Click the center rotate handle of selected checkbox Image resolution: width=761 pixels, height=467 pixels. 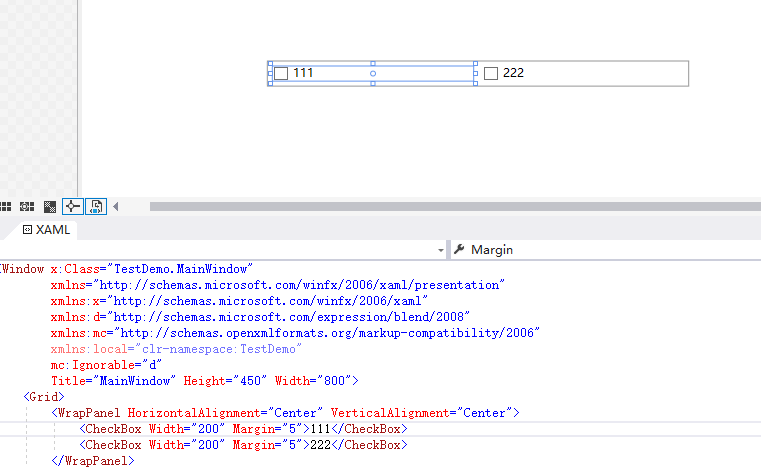(373, 74)
